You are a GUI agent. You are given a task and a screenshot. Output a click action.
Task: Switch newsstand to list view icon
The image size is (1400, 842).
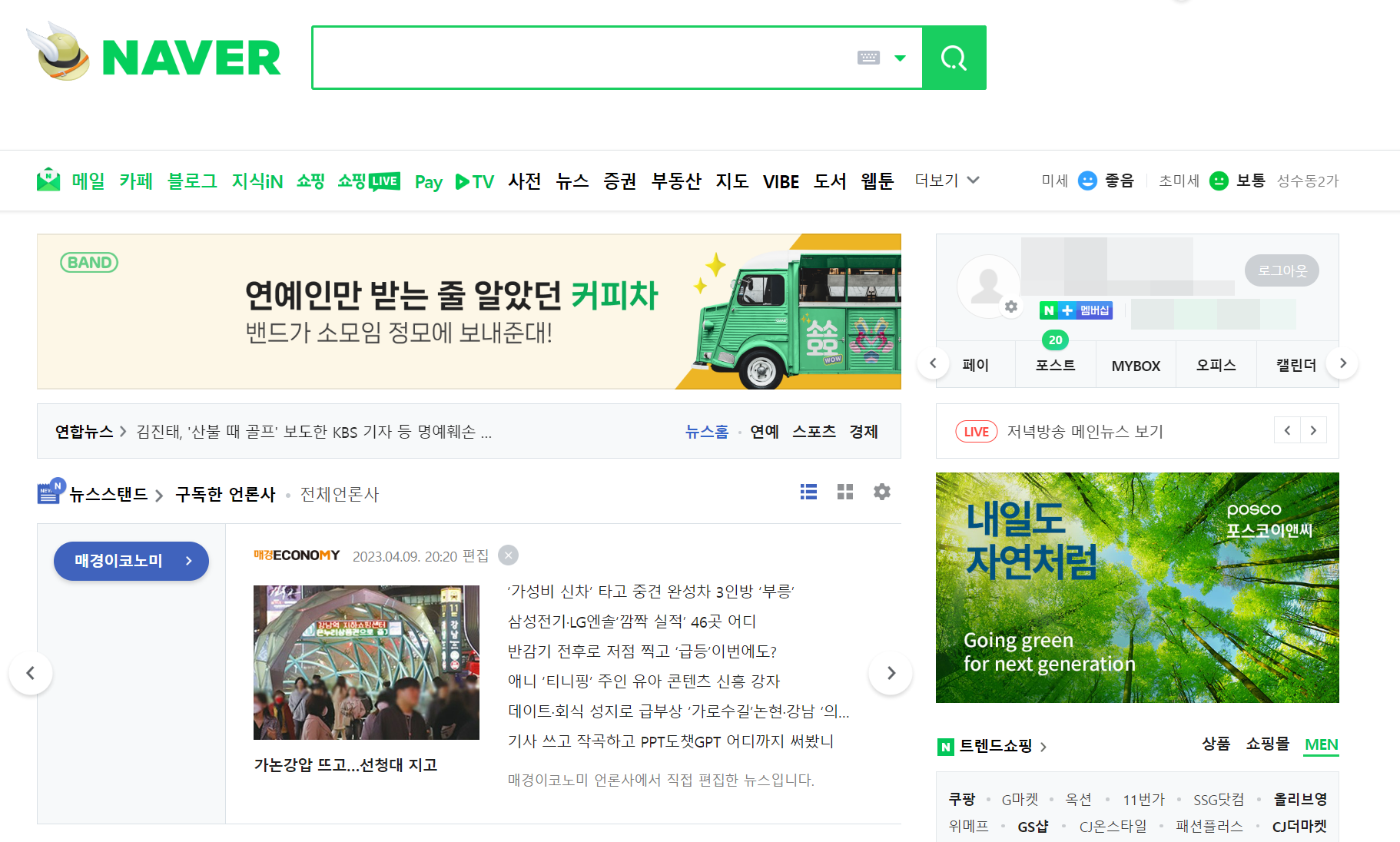point(808,492)
